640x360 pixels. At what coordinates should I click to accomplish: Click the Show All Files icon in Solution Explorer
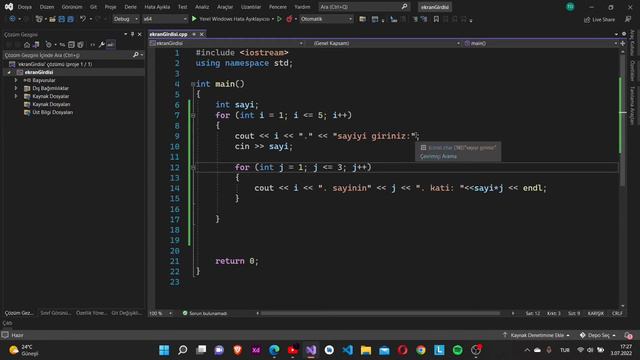(80, 44)
